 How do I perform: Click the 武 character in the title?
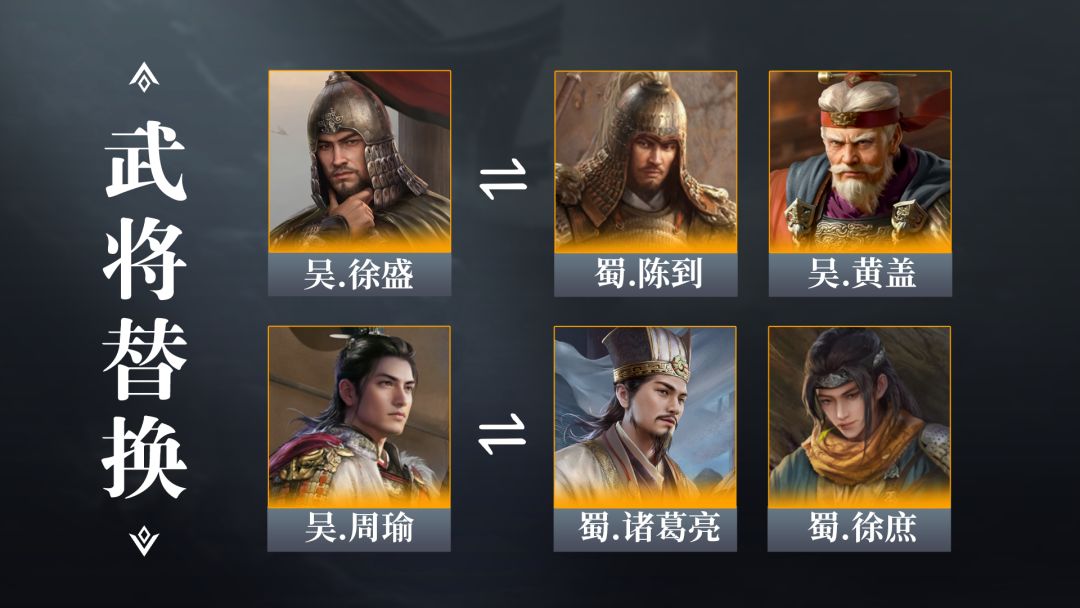point(145,163)
